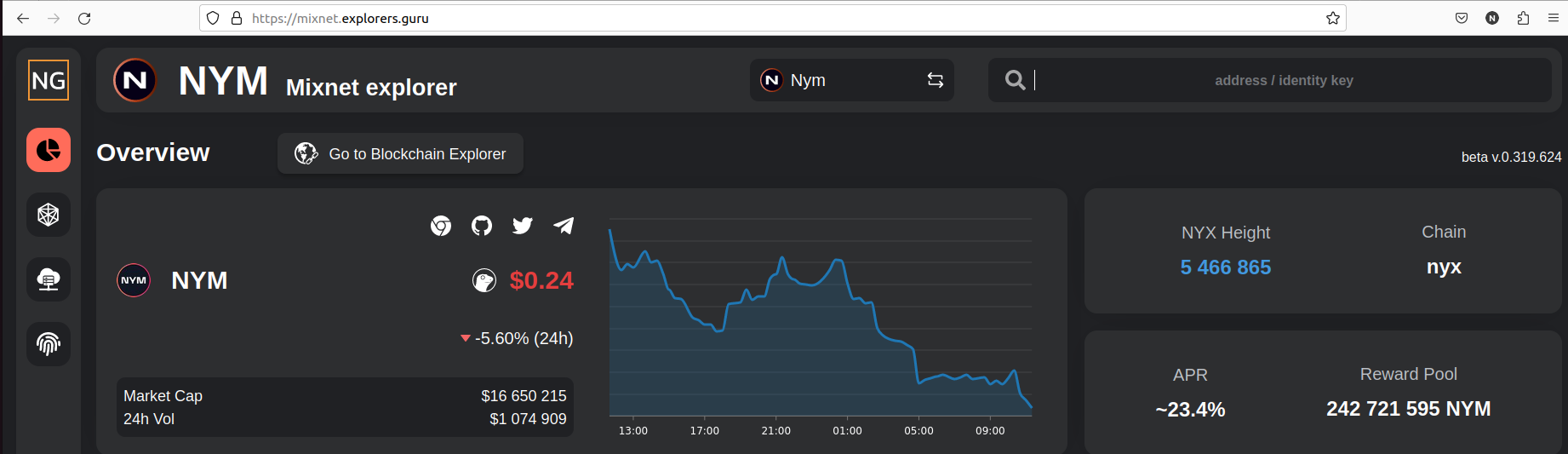Open NYM website via Chrome icon
This screenshot has width=1568, height=454.
tap(441, 226)
